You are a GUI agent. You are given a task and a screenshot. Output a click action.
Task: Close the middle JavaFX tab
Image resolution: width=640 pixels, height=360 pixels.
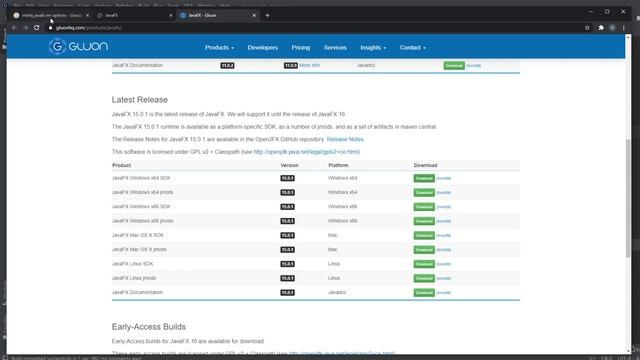(x=171, y=16)
